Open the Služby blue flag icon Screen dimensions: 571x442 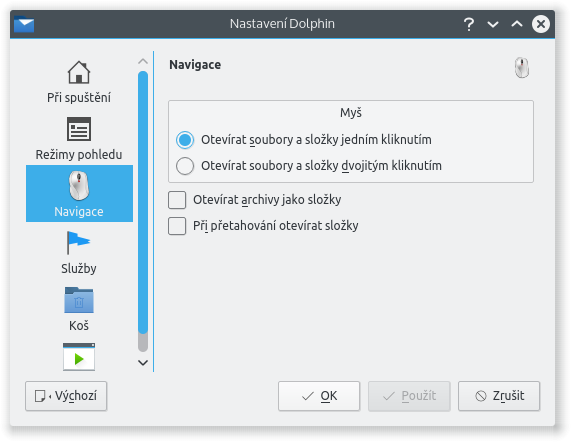79,242
